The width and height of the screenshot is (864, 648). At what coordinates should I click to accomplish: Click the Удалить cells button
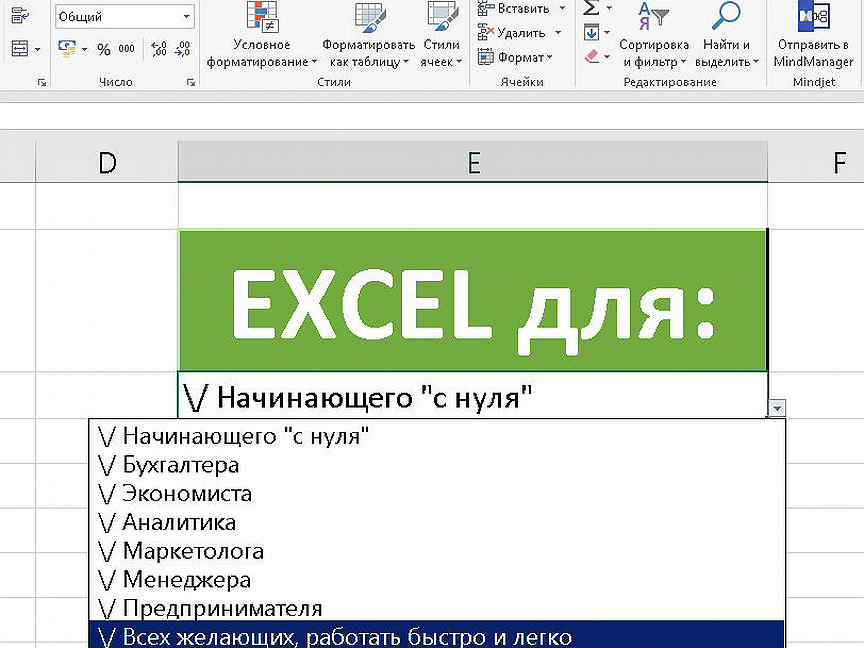coord(511,33)
